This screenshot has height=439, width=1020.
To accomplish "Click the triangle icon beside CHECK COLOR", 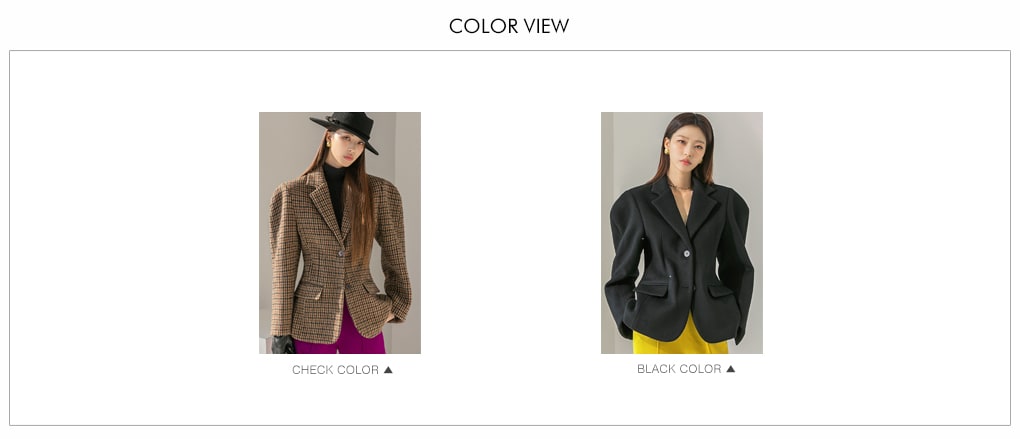I will (388, 369).
